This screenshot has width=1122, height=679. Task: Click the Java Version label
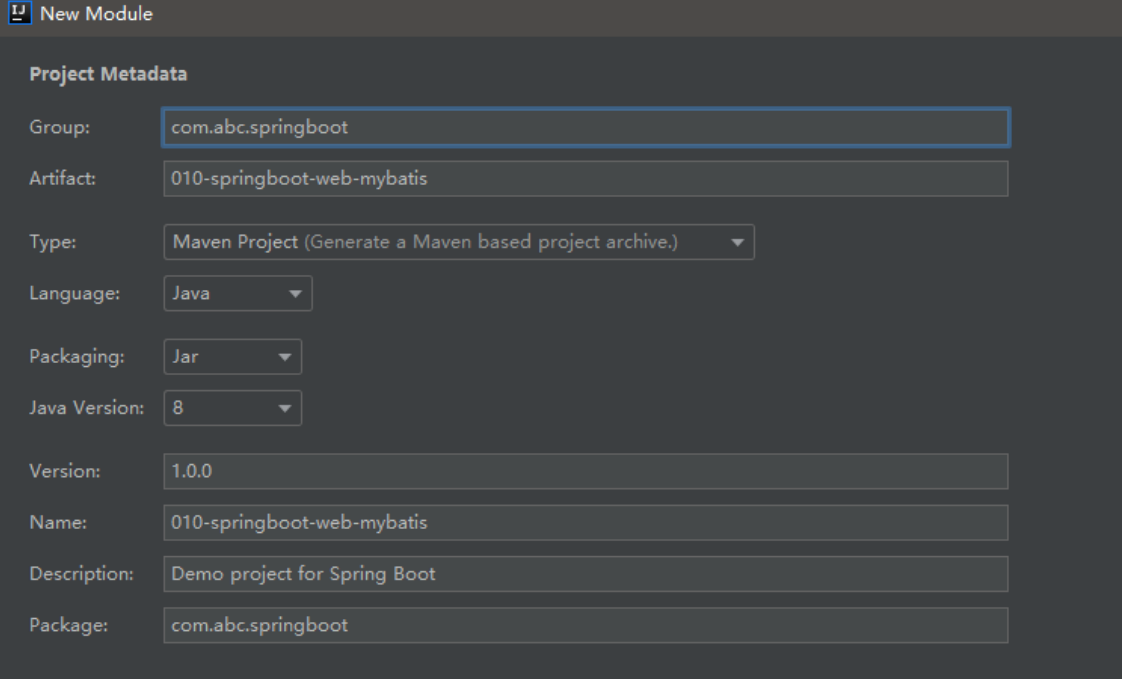[x=87, y=408]
